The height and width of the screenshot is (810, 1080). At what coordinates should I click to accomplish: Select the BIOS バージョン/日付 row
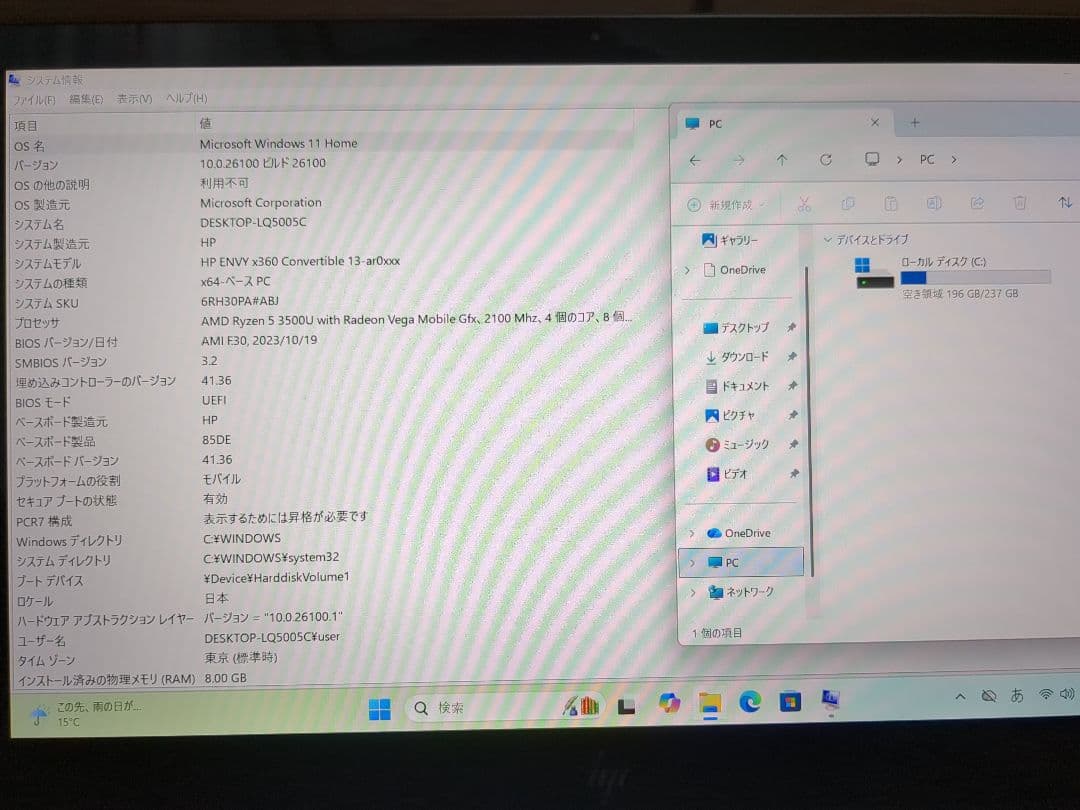(x=322, y=341)
